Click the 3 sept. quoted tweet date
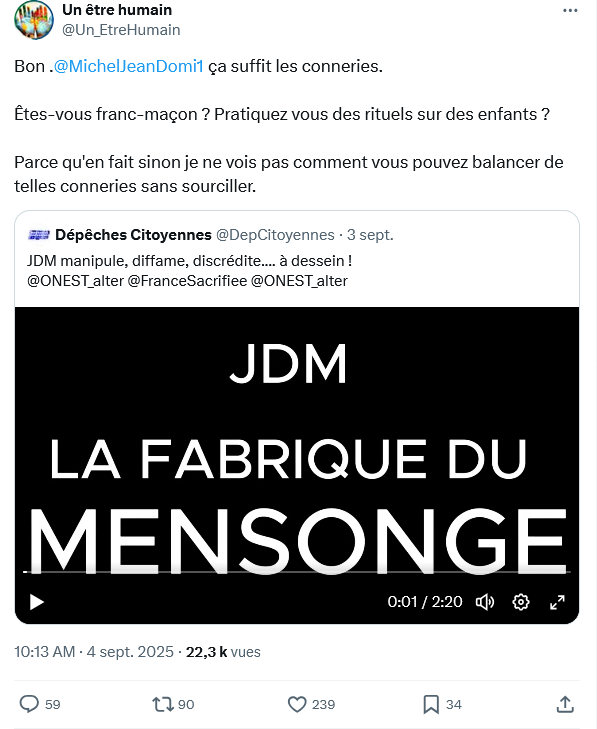 [370, 235]
